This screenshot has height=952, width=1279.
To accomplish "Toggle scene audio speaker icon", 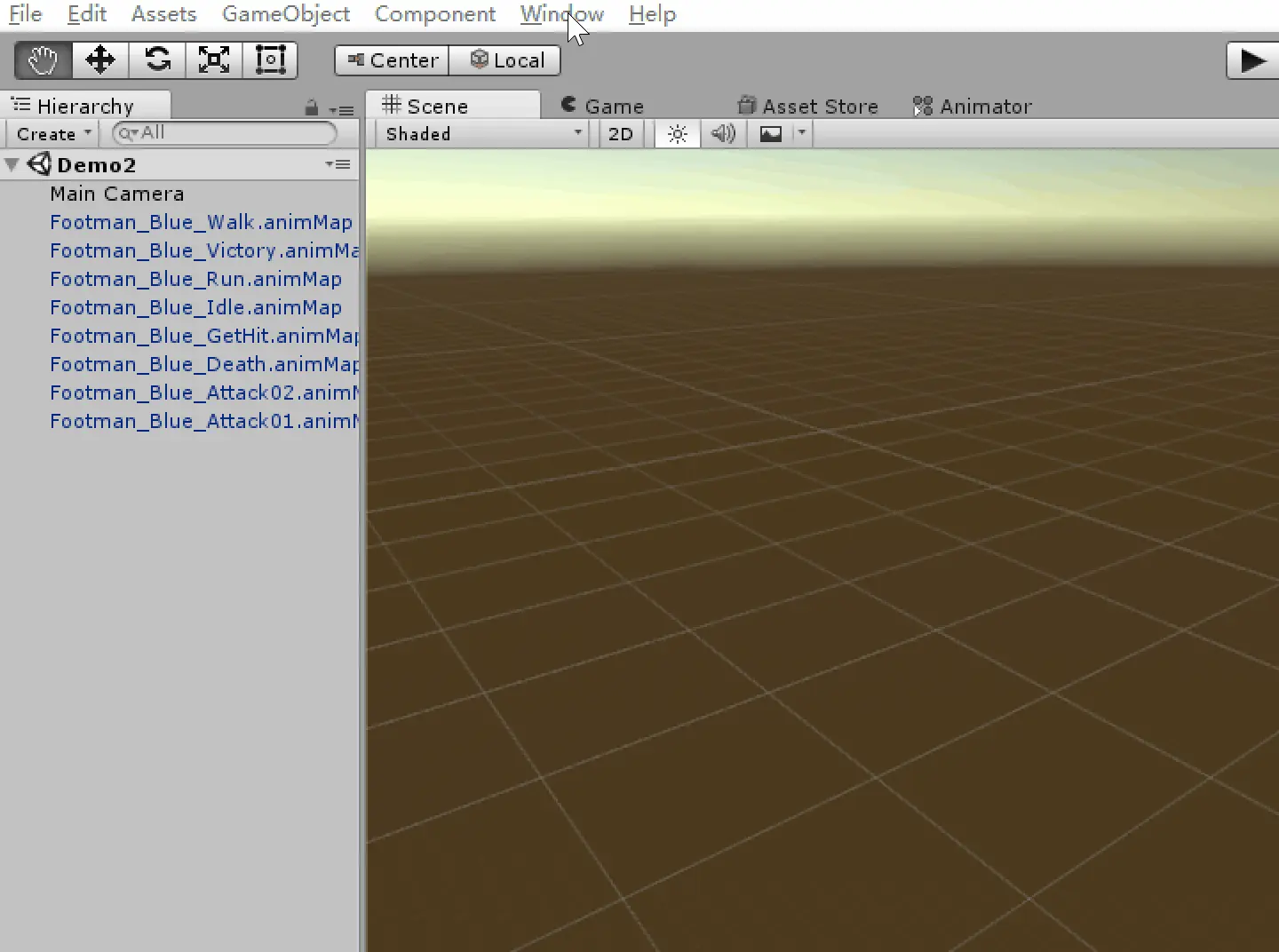I will click(723, 134).
